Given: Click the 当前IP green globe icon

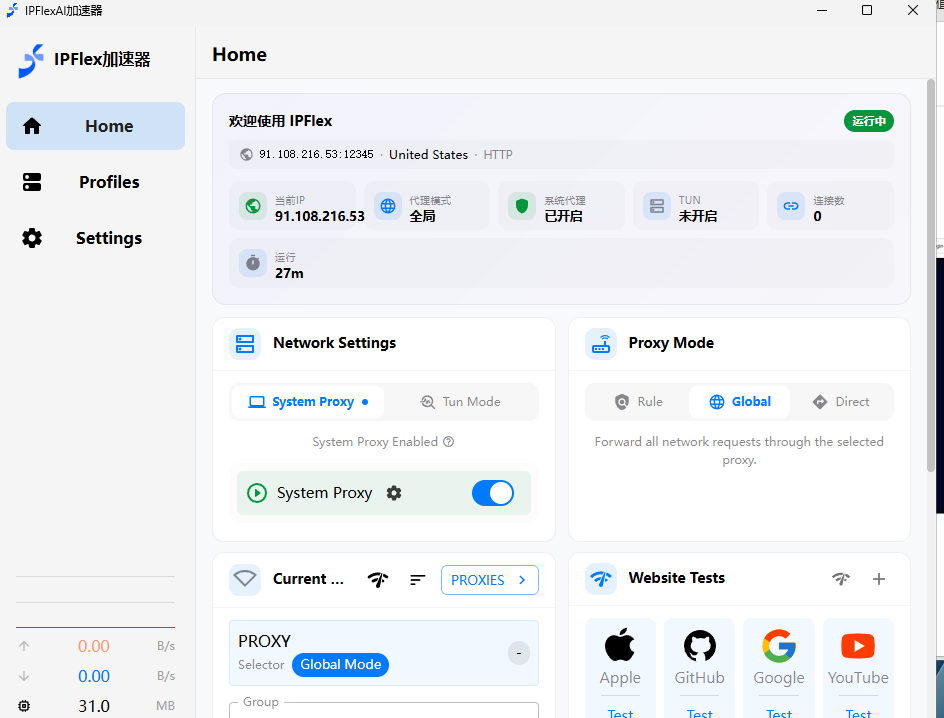Looking at the screenshot, I should [x=253, y=206].
